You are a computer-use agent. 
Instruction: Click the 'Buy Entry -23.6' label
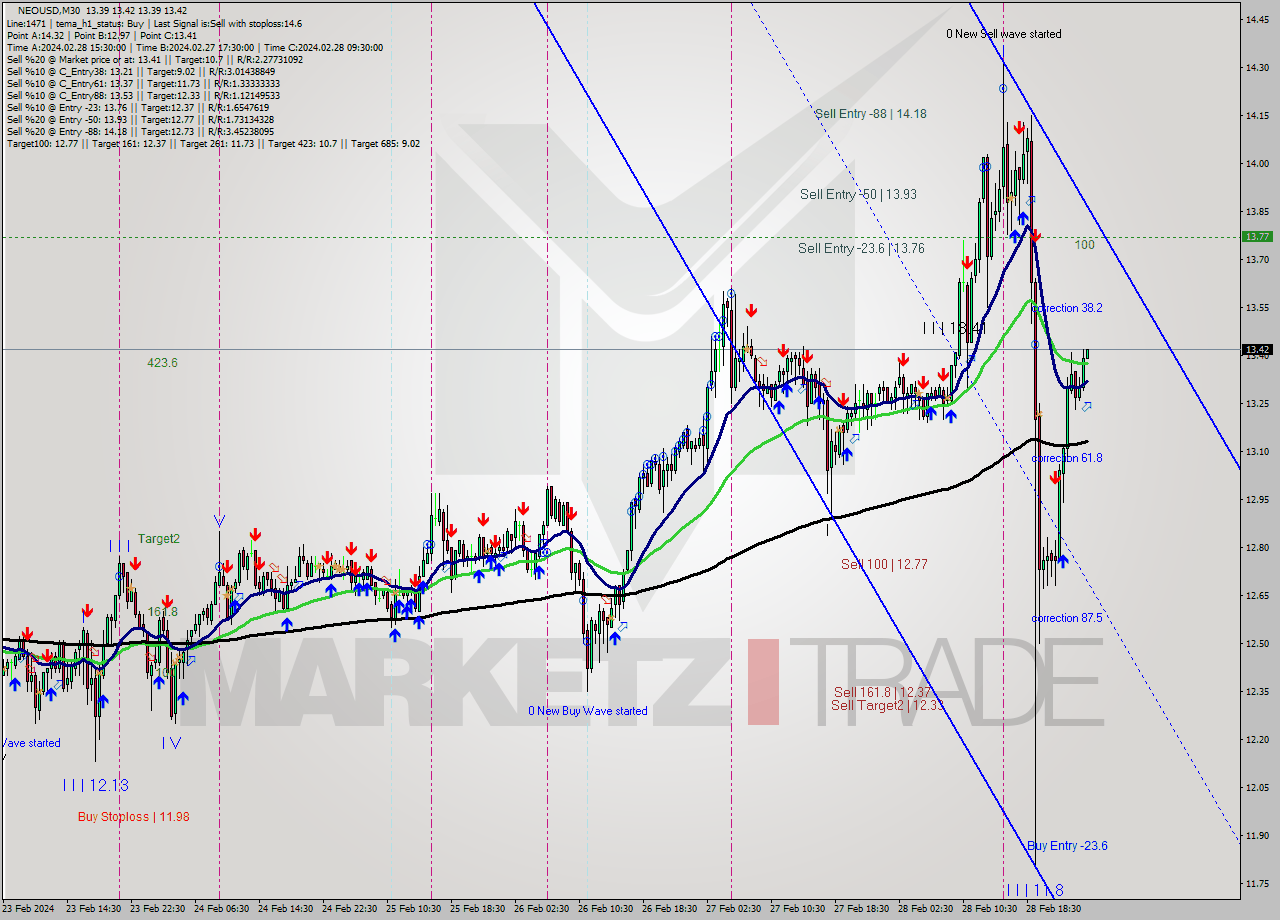pos(1067,846)
